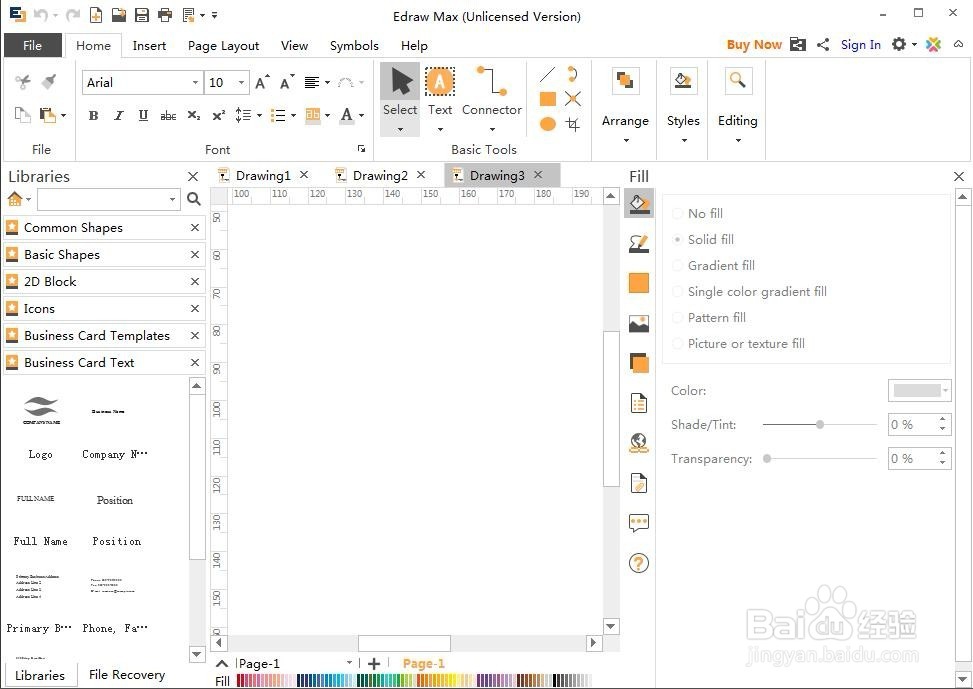973x689 pixels.
Task: Click the Save icon in title bar
Action: 141,15
